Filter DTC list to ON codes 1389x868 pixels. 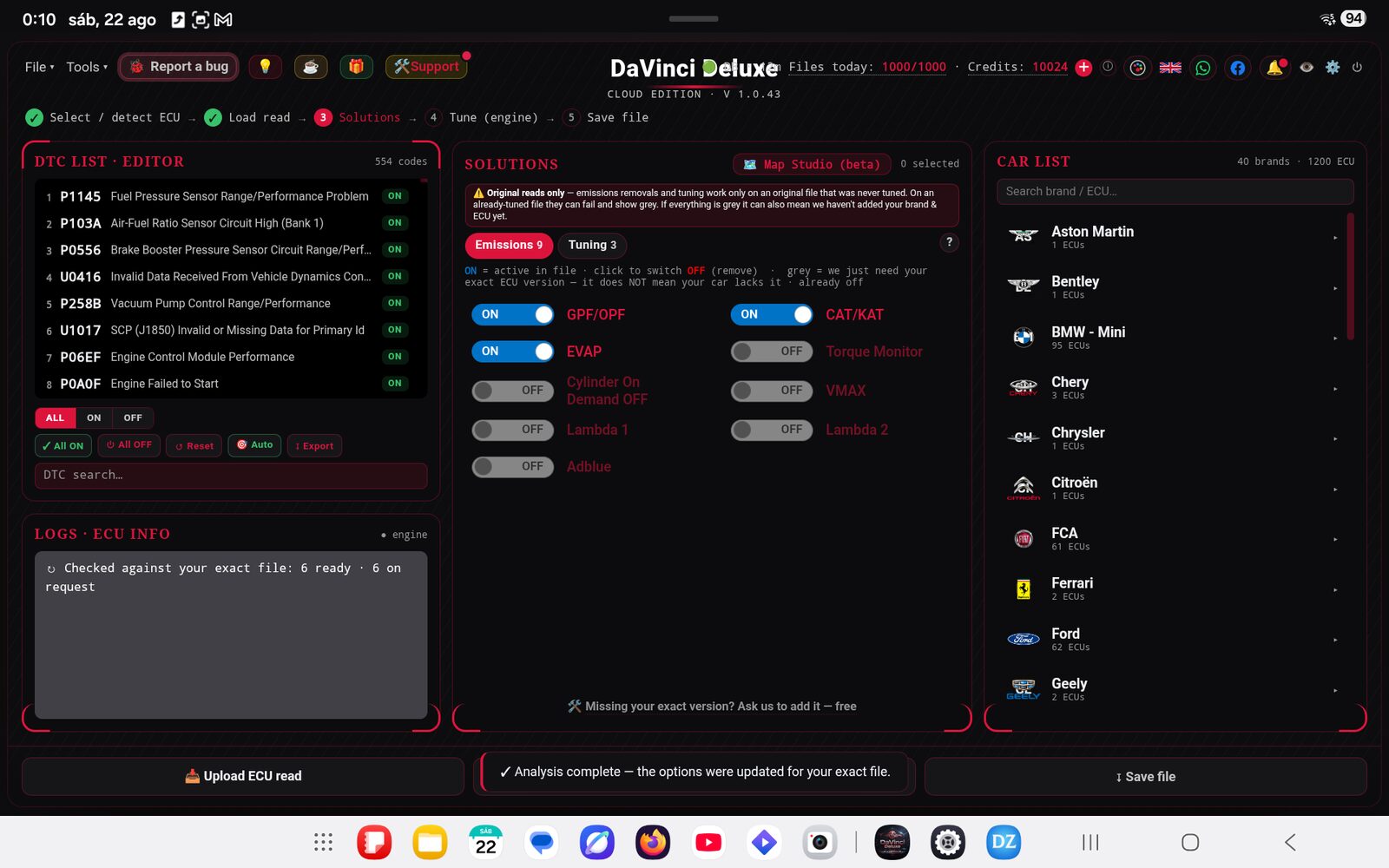tap(94, 418)
